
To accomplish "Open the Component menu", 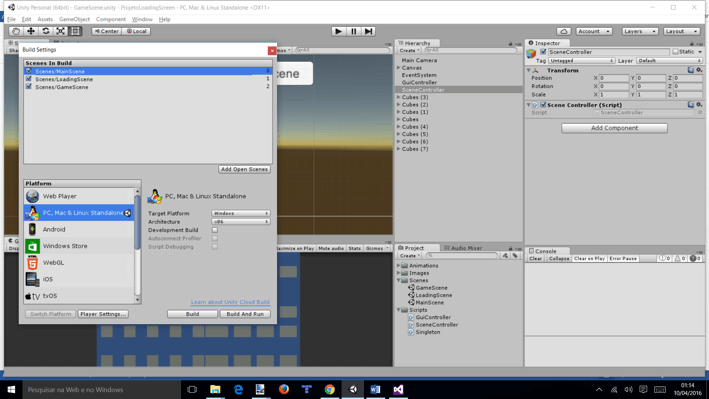I will (x=111, y=19).
